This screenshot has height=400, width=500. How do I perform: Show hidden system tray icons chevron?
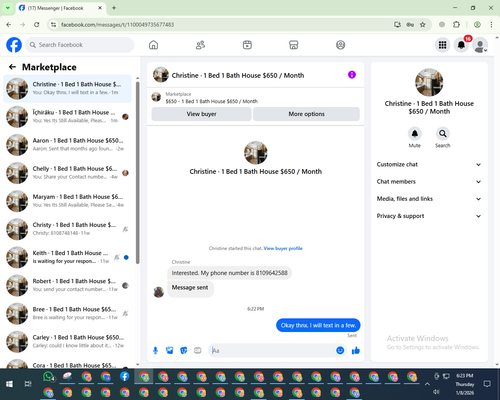click(427, 384)
